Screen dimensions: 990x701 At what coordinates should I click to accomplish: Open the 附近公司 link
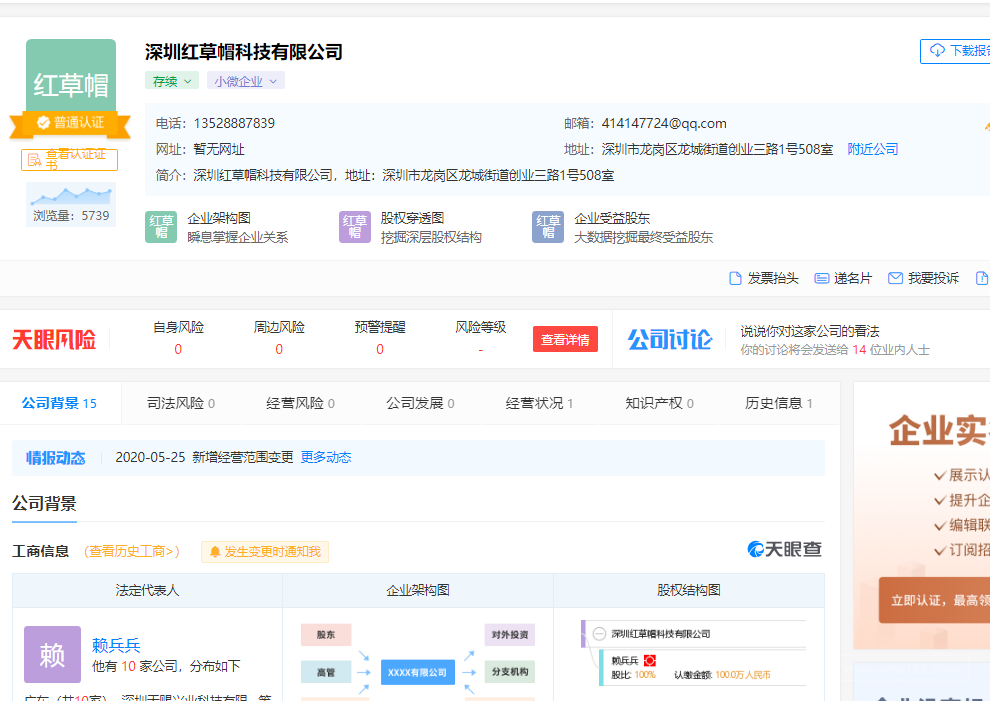point(873,149)
